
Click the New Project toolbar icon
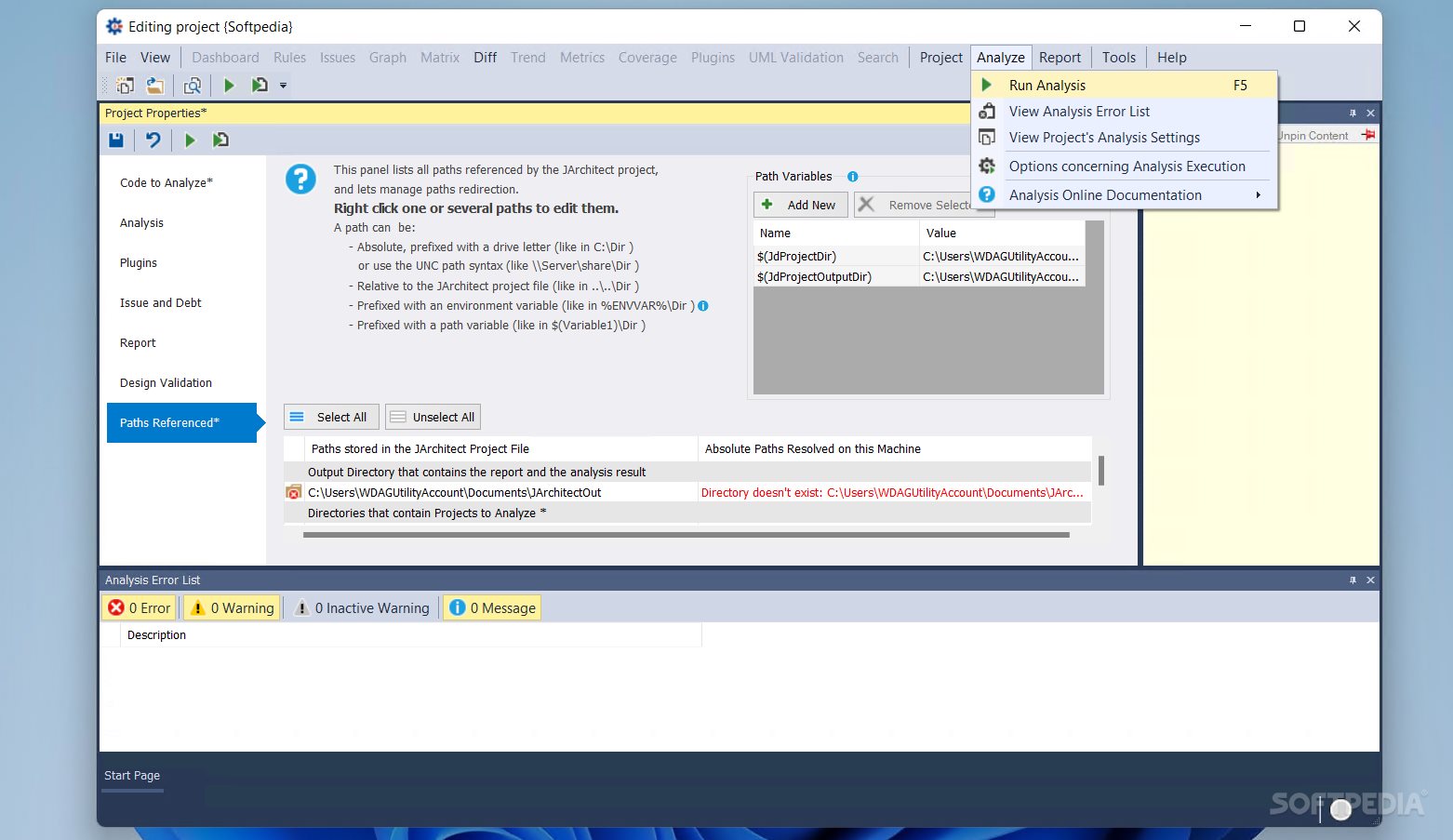tap(125, 86)
